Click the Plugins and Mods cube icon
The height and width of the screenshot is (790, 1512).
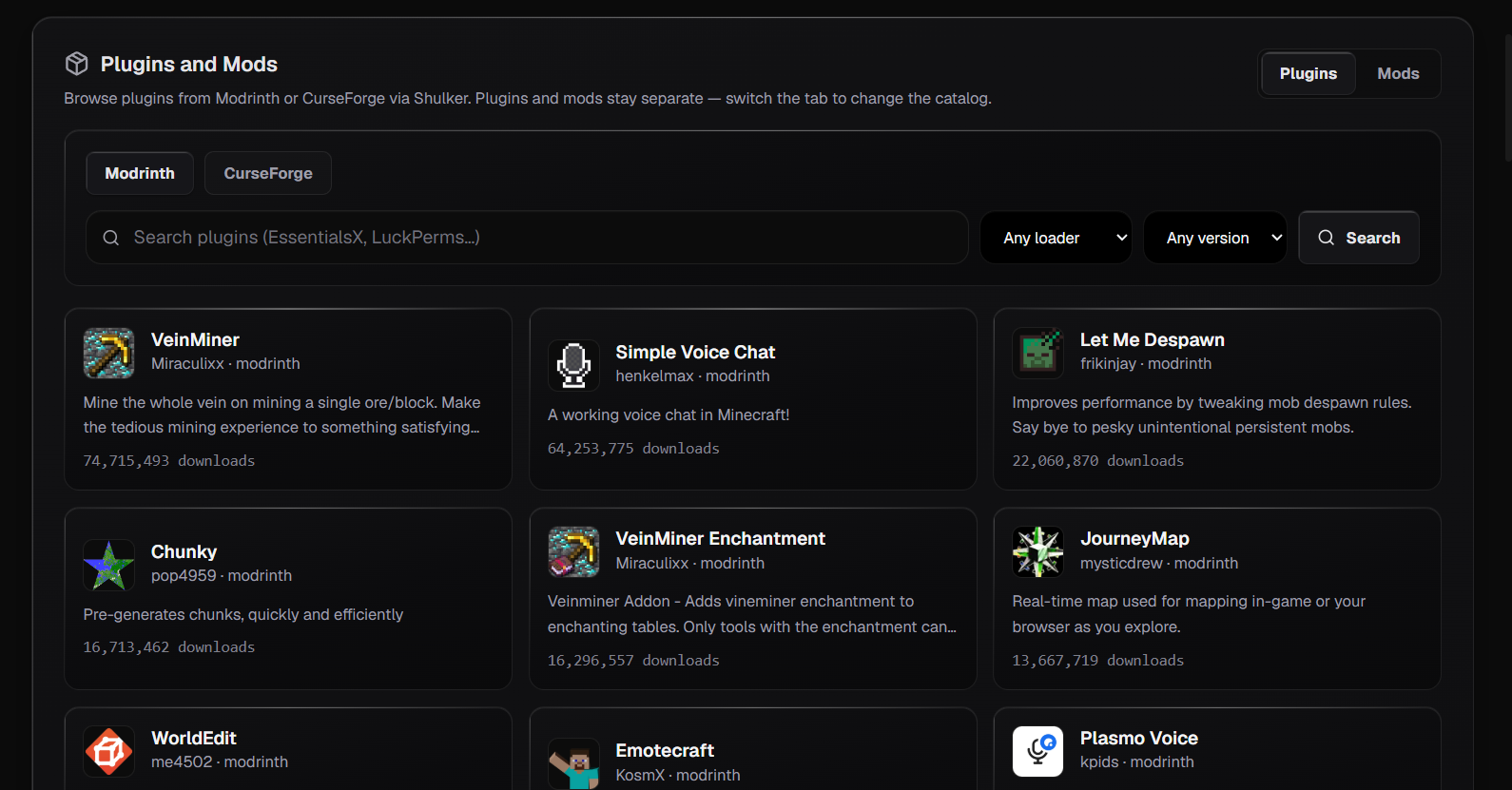pyautogui.click(x=77, y=64)
